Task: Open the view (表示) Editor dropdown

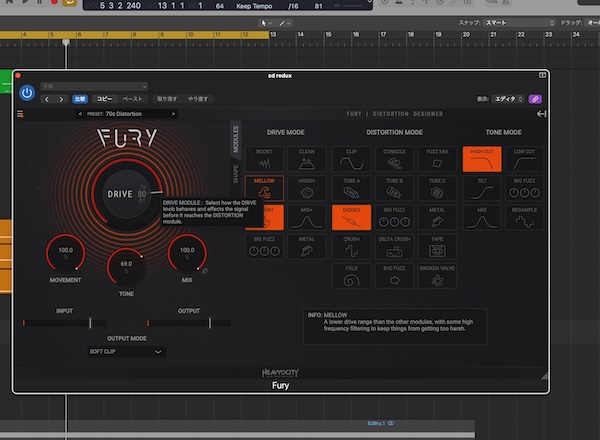Action: pyautogui.click(x=508, y=99)
